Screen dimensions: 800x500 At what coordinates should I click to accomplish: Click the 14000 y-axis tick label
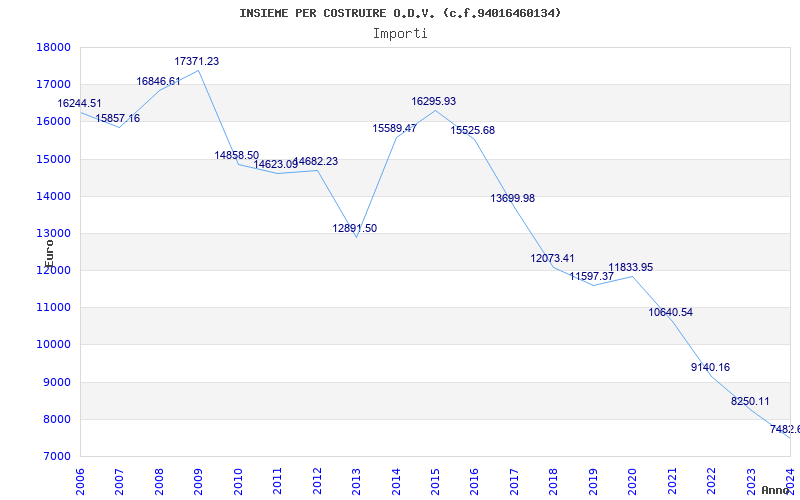[x=53, y=196]
